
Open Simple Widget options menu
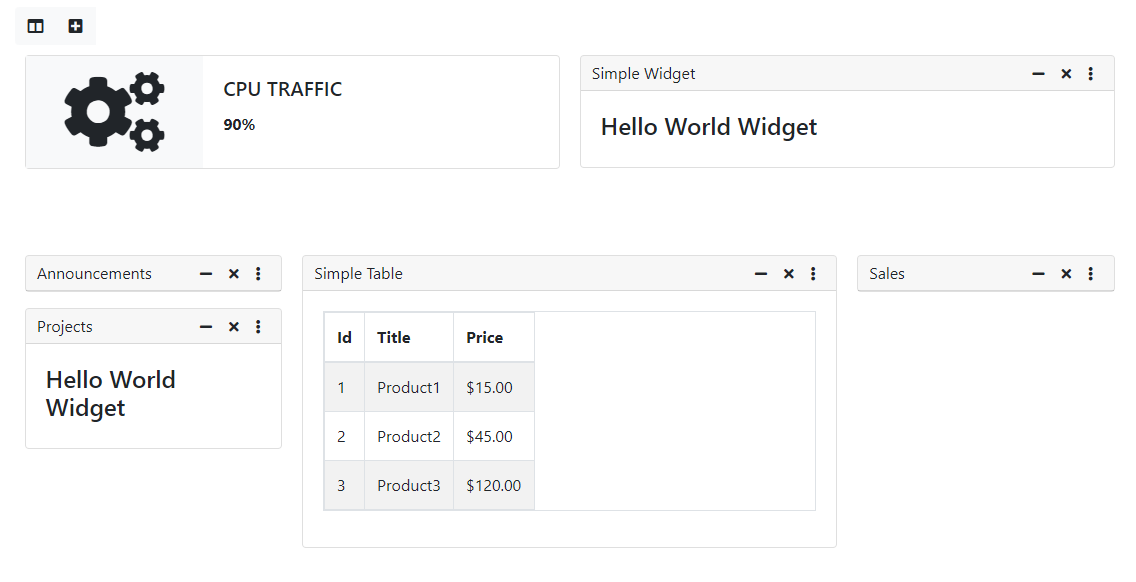coord(1090,73)
